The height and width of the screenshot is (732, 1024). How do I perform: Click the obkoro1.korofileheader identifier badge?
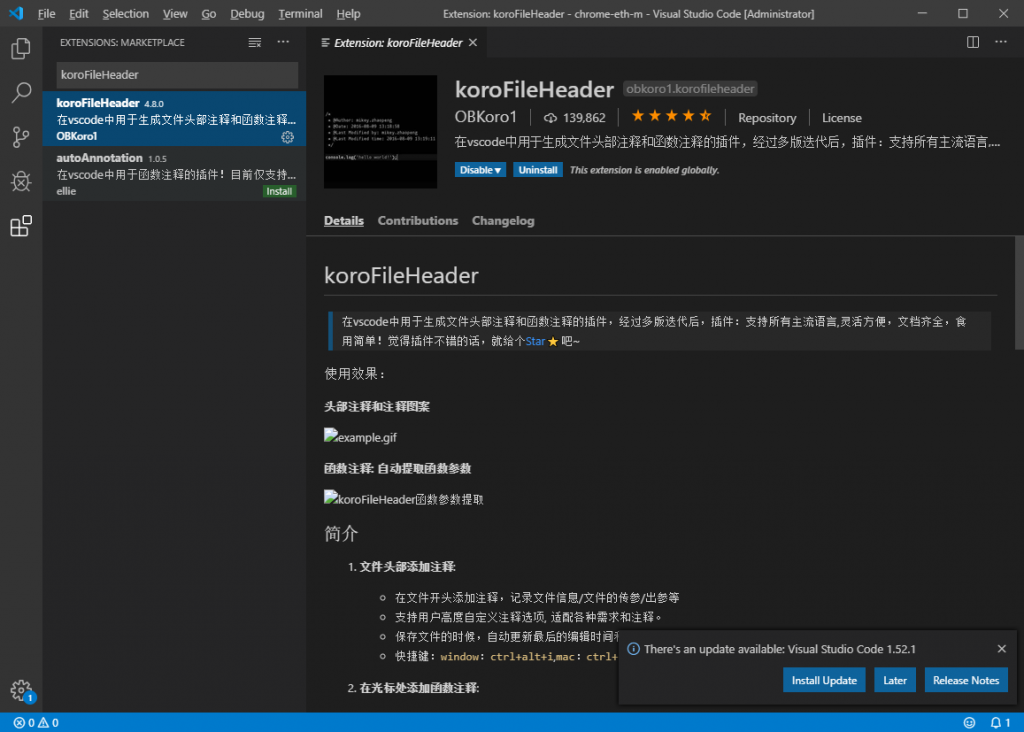690,89
